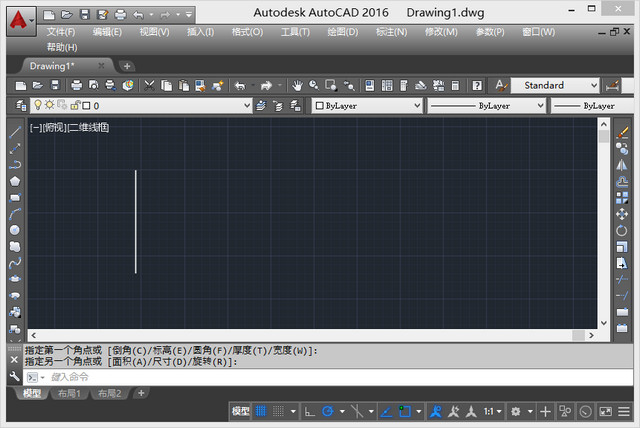
Task: Click the Cut scissors icon
Action: (x=149, y=85)
